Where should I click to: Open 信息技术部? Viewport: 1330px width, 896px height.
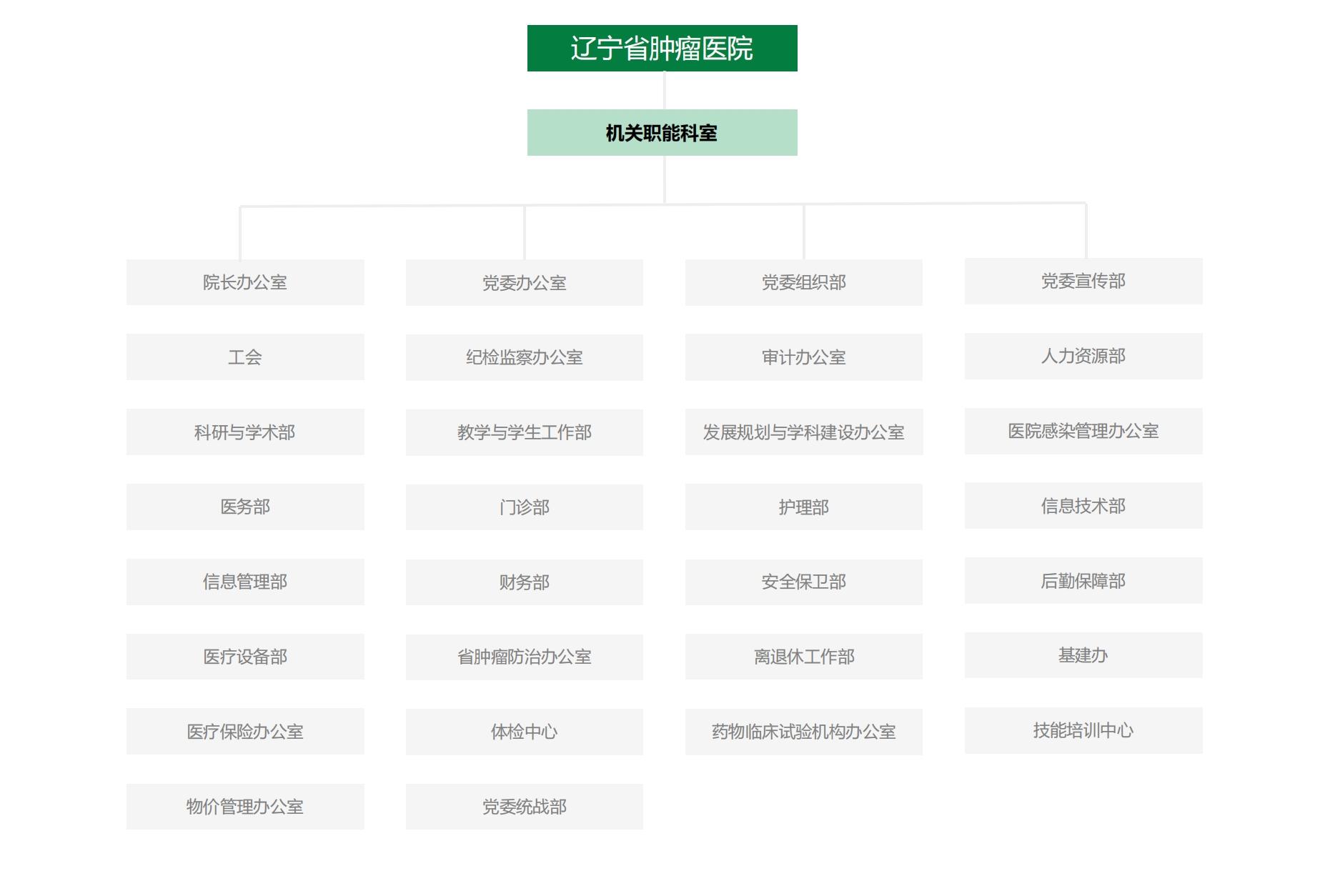coord(1083,506)
